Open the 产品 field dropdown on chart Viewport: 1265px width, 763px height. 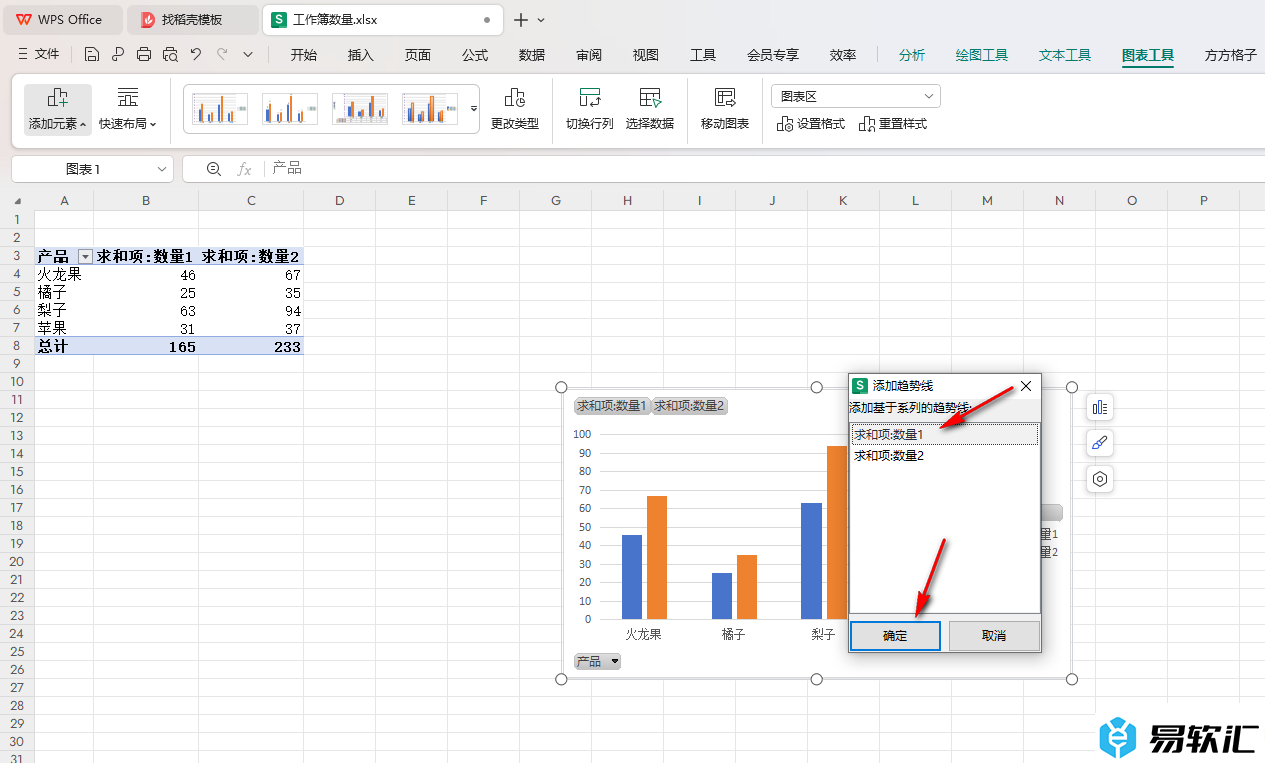point(597,661)
